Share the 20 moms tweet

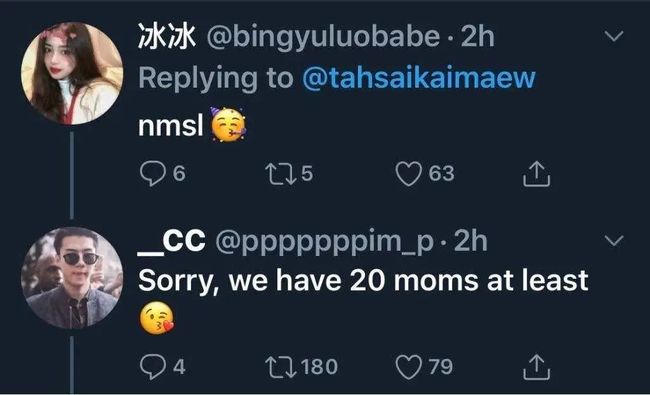536,367
